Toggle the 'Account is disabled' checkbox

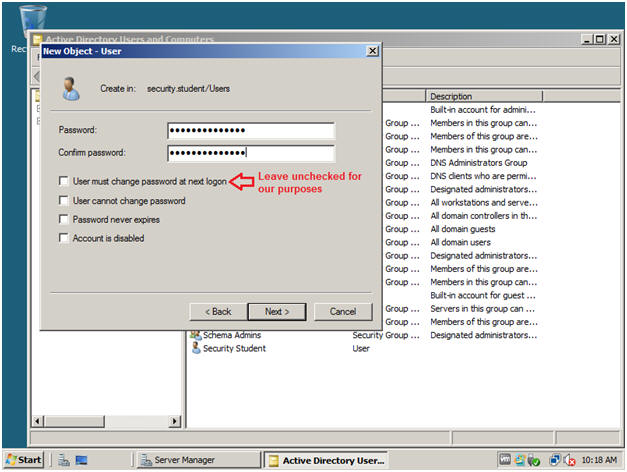coord(64,238)
